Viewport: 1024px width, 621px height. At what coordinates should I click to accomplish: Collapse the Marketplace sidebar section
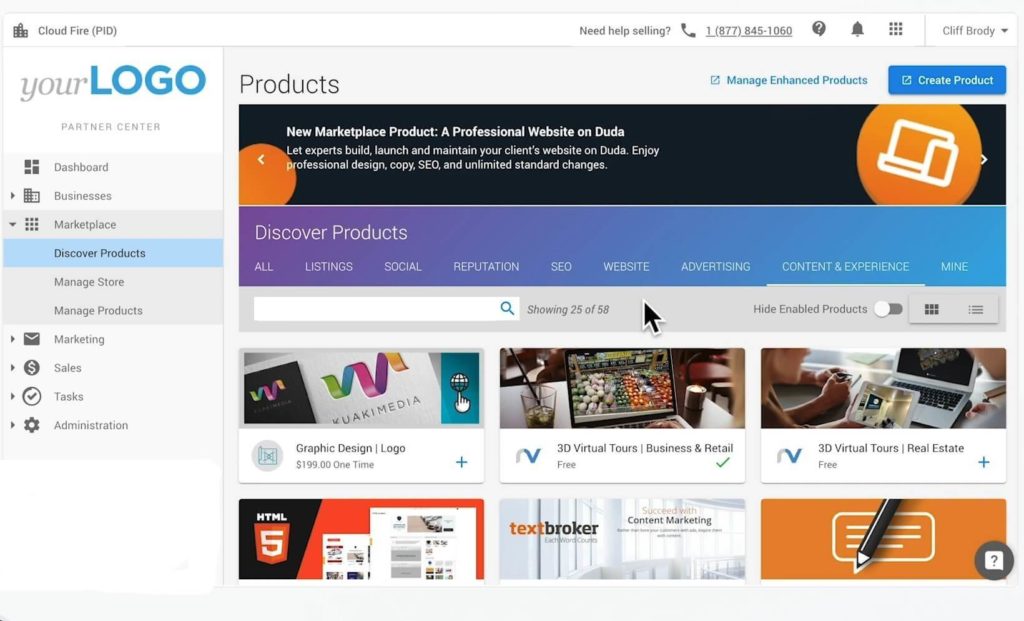tap(13, 225)
